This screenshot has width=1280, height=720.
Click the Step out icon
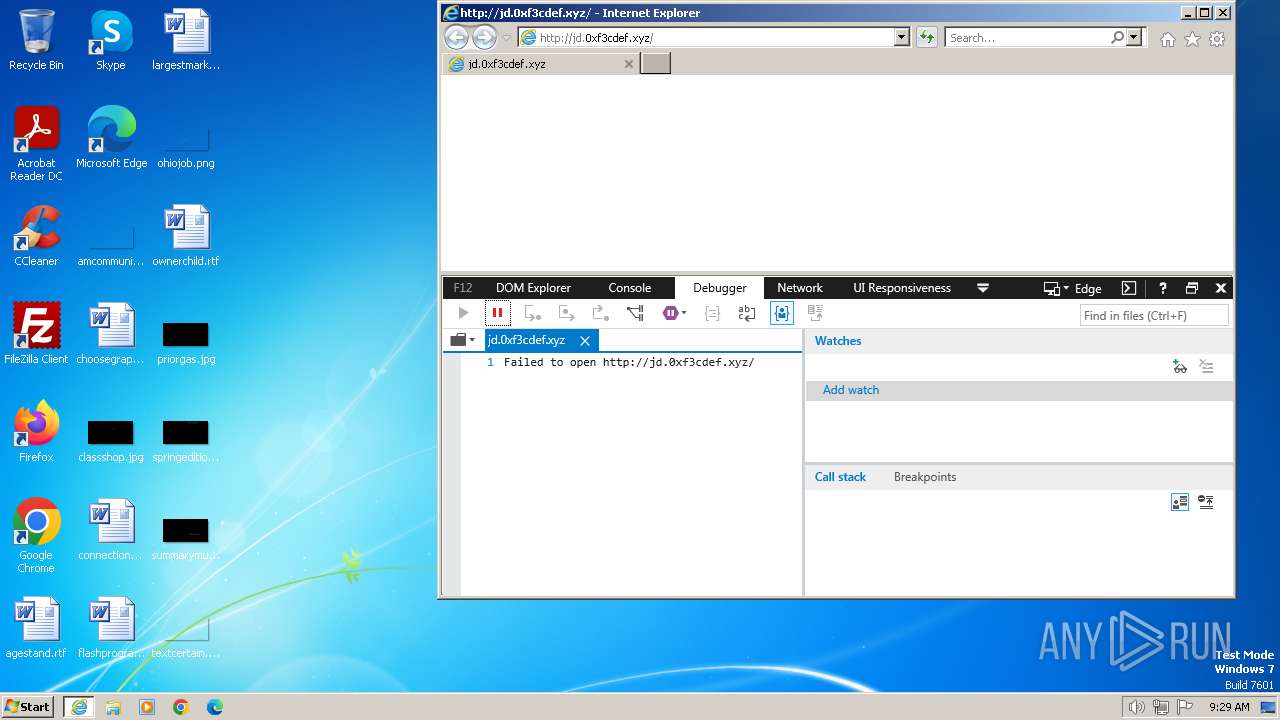pyautogui.click(x=600, y=313)
